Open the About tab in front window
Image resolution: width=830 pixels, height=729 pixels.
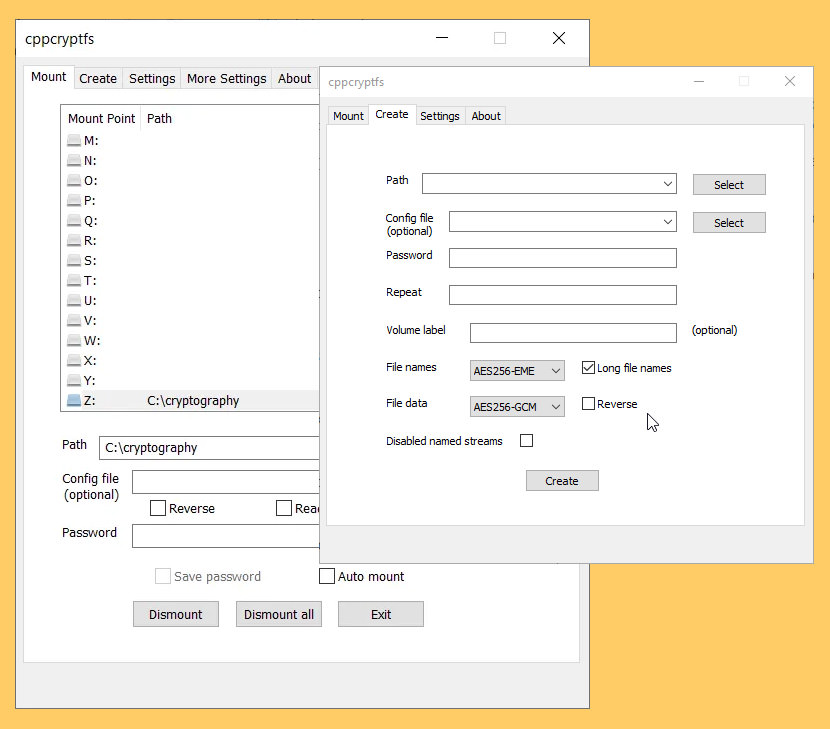point(486,116)
